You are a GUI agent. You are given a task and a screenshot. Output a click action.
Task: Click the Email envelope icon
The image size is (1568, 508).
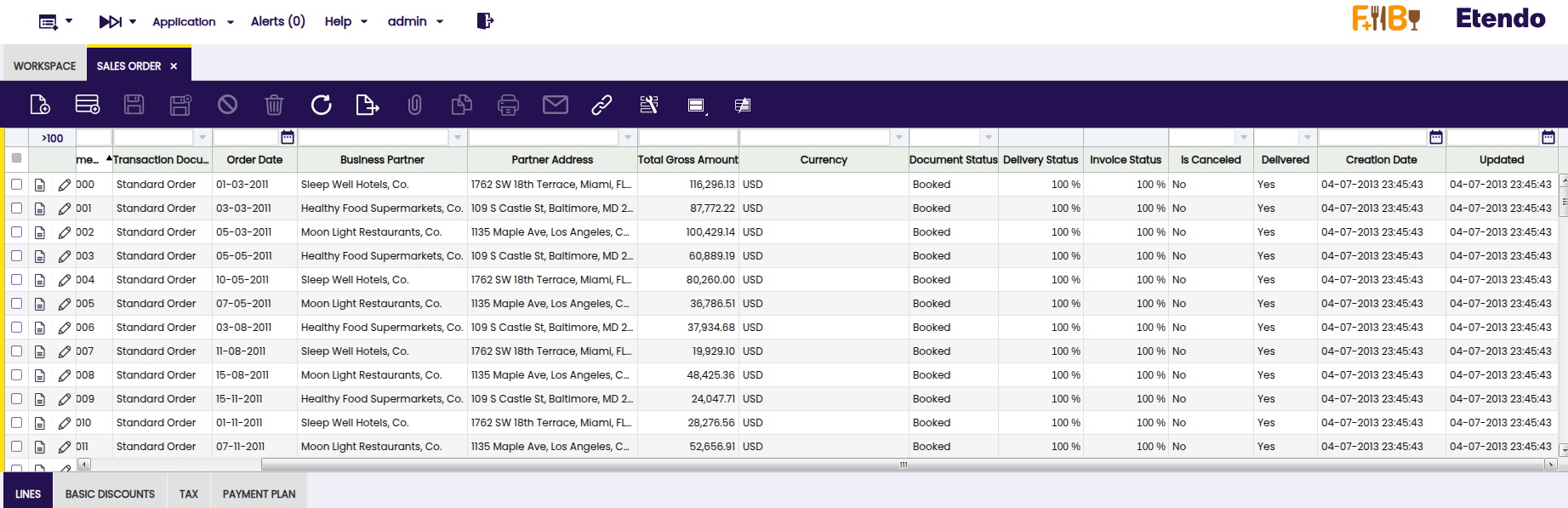pyautogui.click(x=555, y=105)
